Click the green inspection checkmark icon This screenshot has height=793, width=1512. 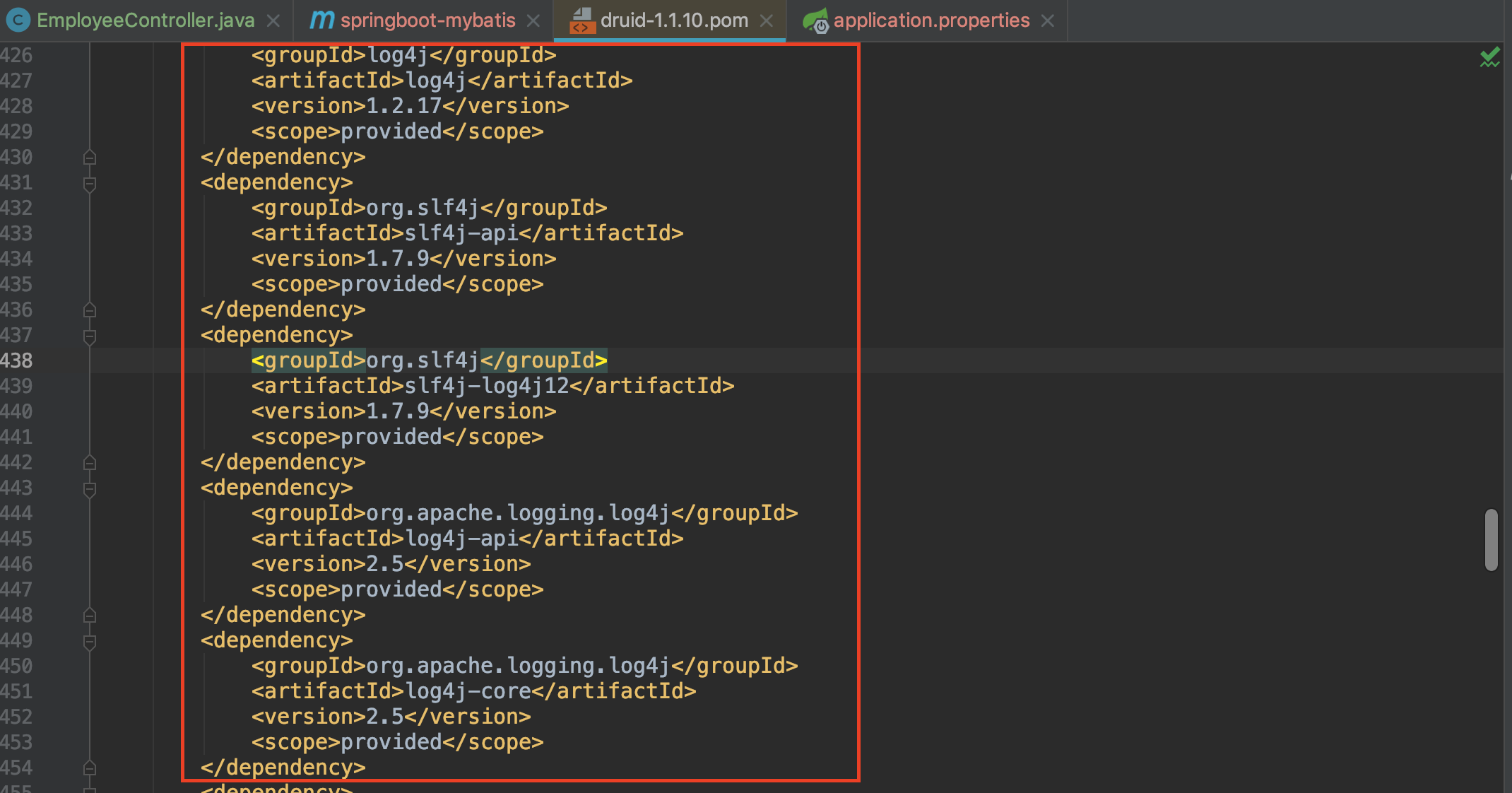1489,58
